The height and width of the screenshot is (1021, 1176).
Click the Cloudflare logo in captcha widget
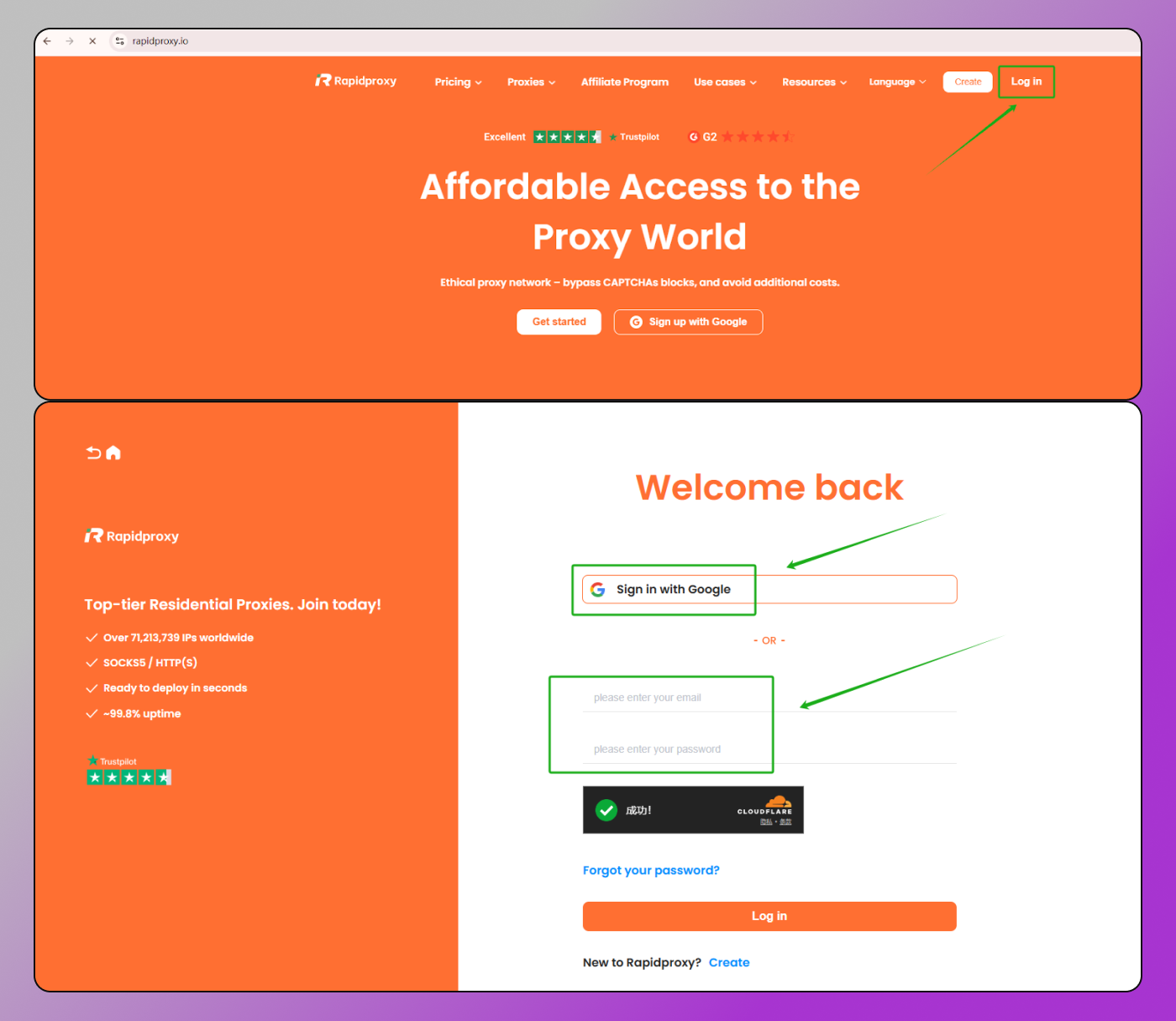[x=765, y=807]
